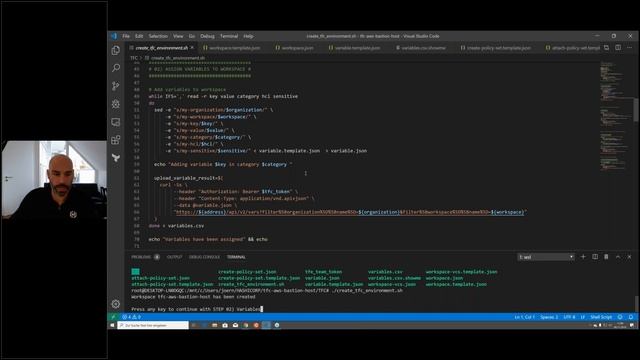Open the Go menu
Screen dimensions: 640x360
click(192, 36)
